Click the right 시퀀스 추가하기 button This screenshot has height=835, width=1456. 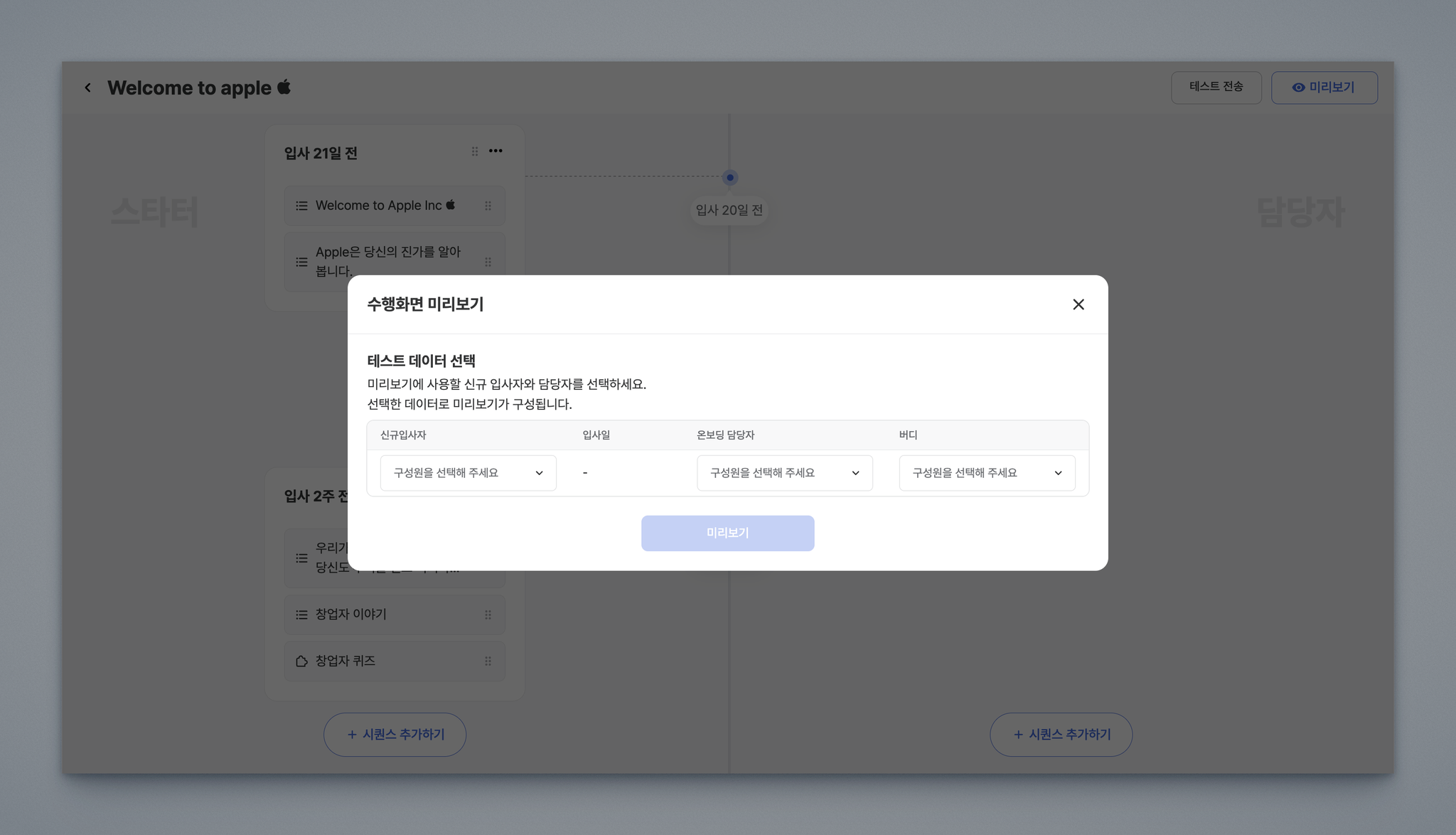(1061, 734)
